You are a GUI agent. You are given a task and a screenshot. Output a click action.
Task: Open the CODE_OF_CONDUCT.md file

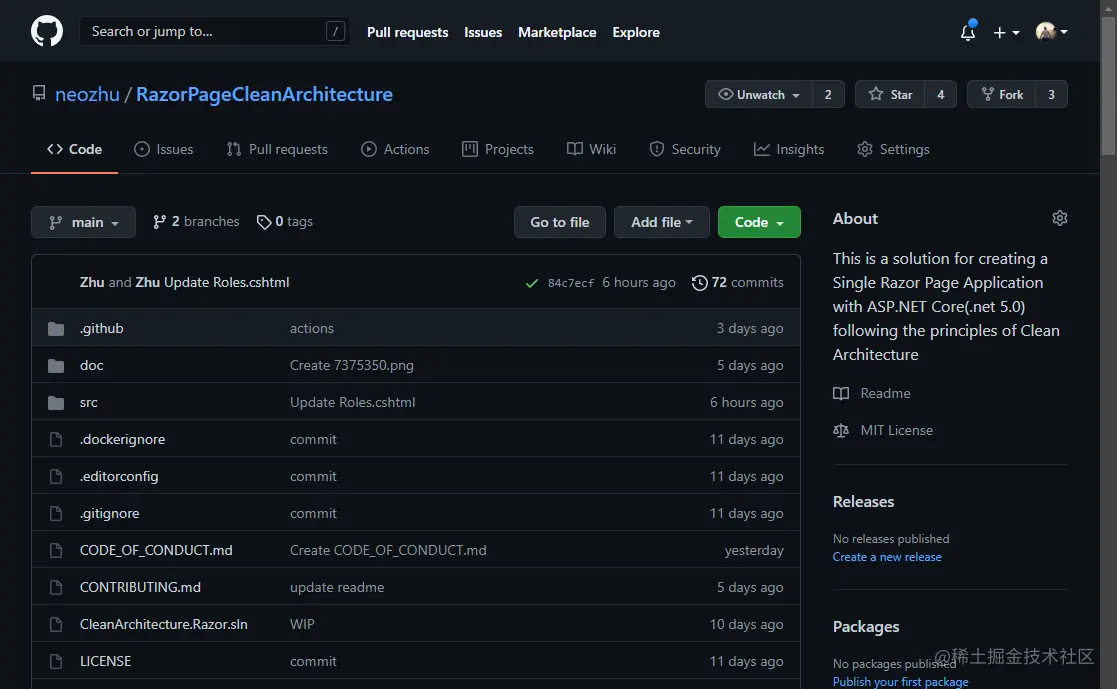click(156, 550)
